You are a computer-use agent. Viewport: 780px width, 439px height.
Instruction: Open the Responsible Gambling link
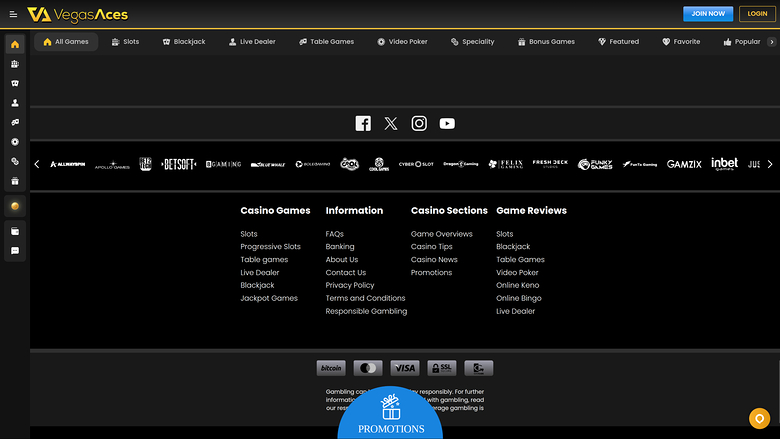click(366, 311)
